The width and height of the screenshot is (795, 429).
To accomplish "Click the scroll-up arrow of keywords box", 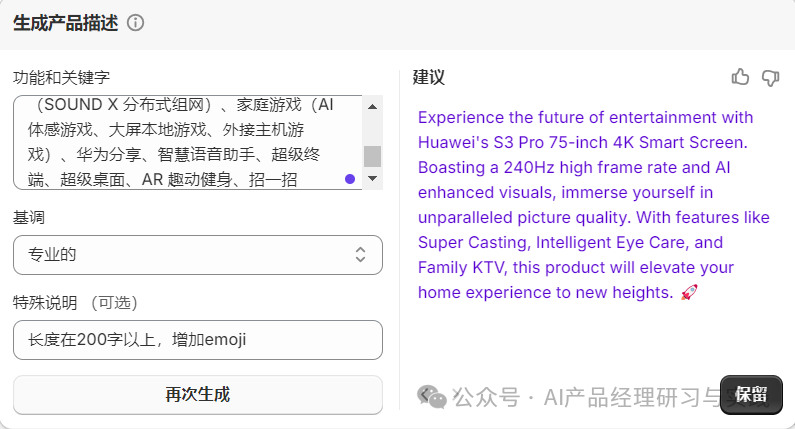I will click(372, 106).
